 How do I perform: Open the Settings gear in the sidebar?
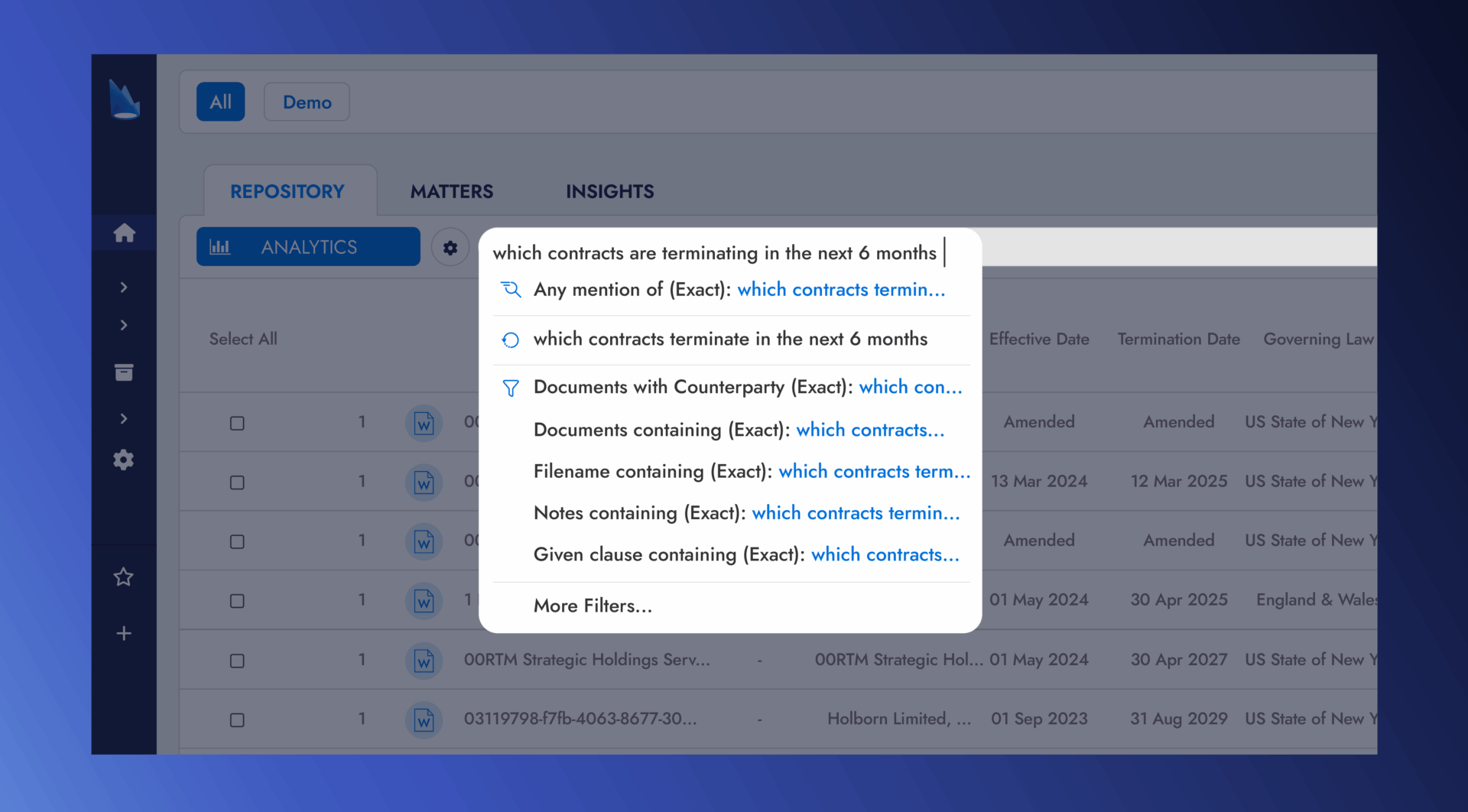click(123, 460)
